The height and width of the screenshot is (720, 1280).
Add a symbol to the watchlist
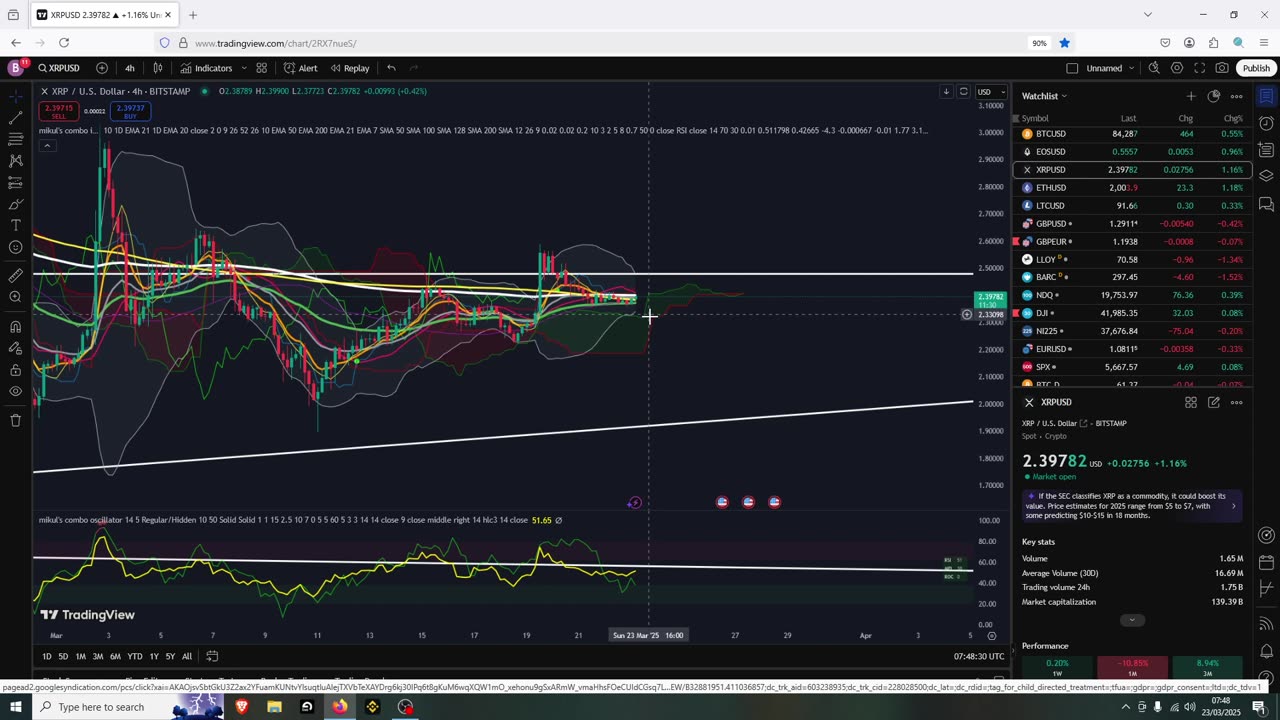[1190, 96]
